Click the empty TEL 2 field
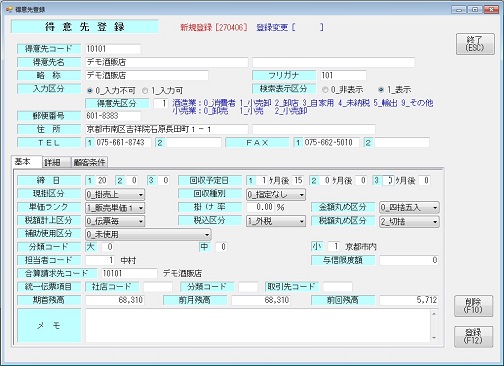 pyautogui.click(x=193, y=143)
